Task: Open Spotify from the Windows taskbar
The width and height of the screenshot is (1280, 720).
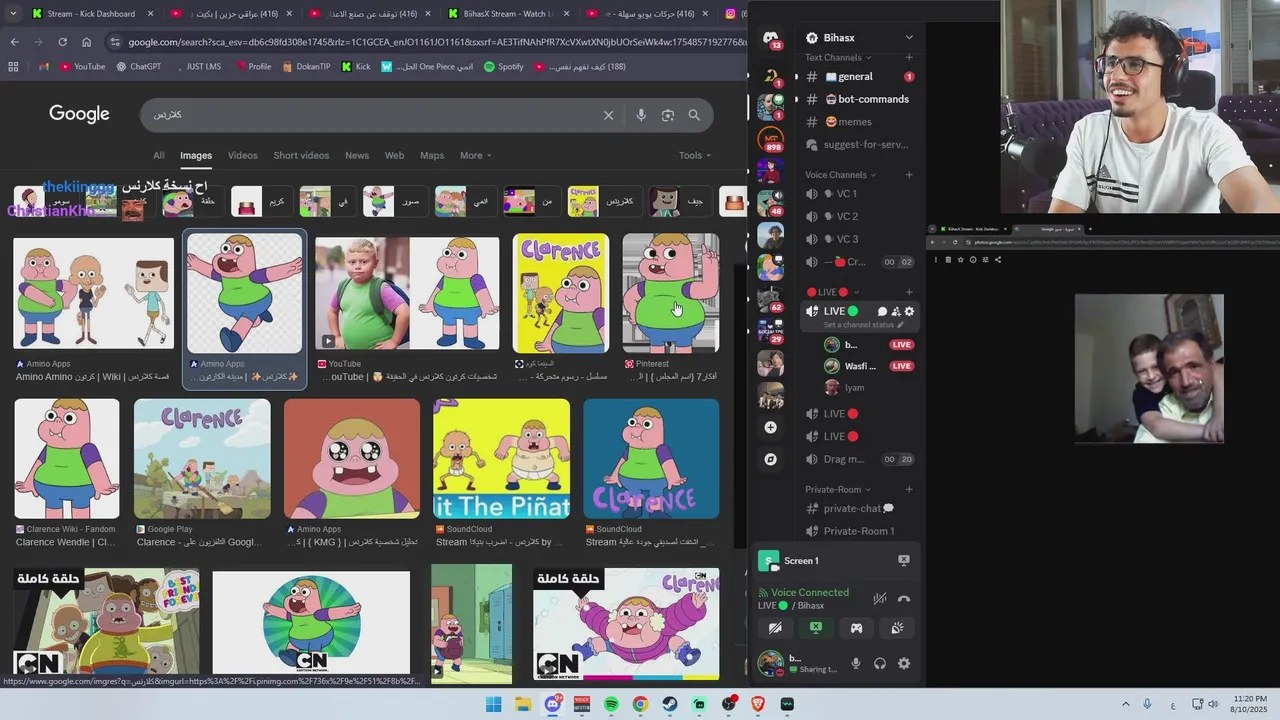Action: coord(611,704)
